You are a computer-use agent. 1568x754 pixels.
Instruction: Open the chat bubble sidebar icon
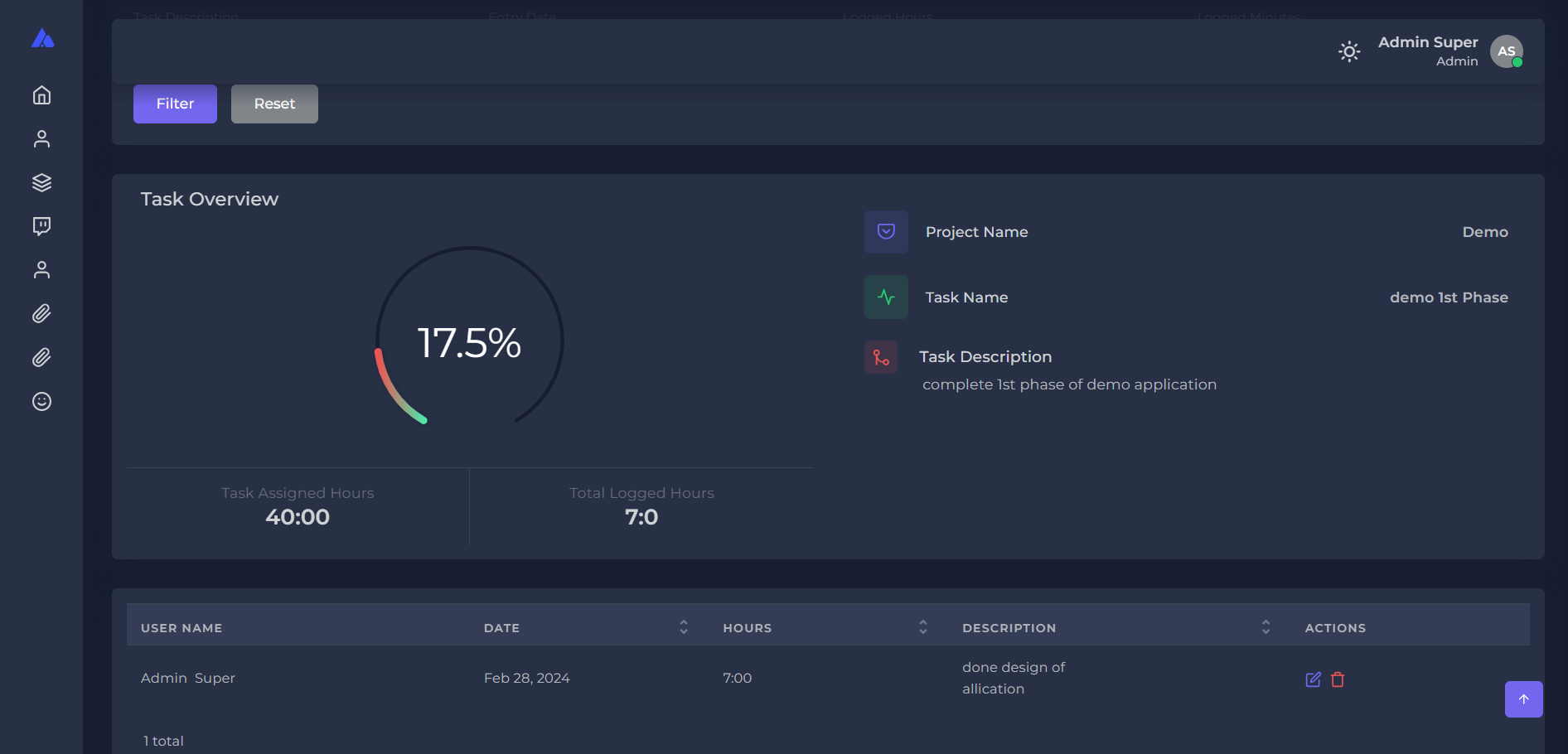(x=41, y=226)
